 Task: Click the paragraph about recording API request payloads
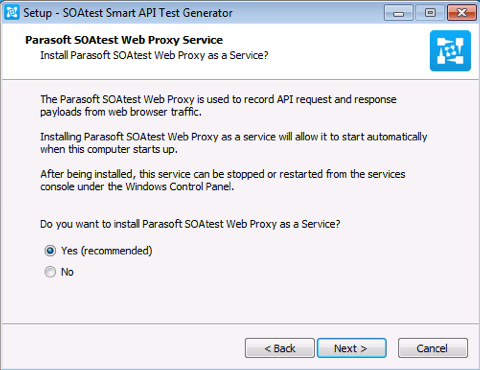(x=218, y=106)
